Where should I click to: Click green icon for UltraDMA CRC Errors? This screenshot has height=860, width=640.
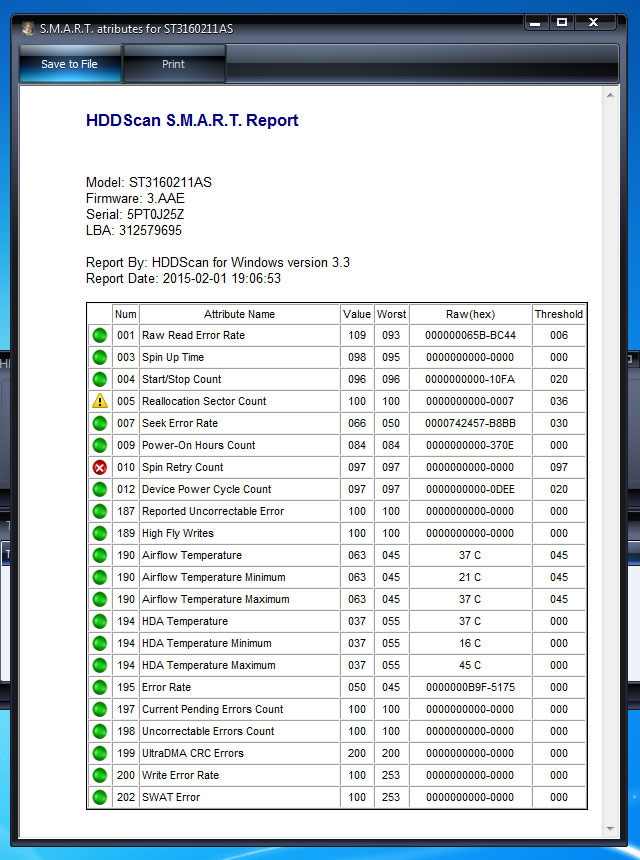pos(100,753)
